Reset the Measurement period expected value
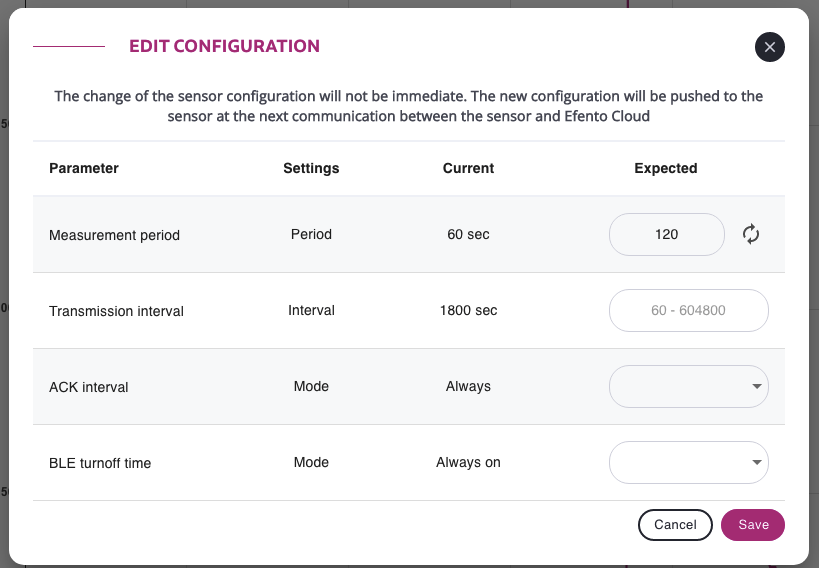 click(x=751, y=234)
